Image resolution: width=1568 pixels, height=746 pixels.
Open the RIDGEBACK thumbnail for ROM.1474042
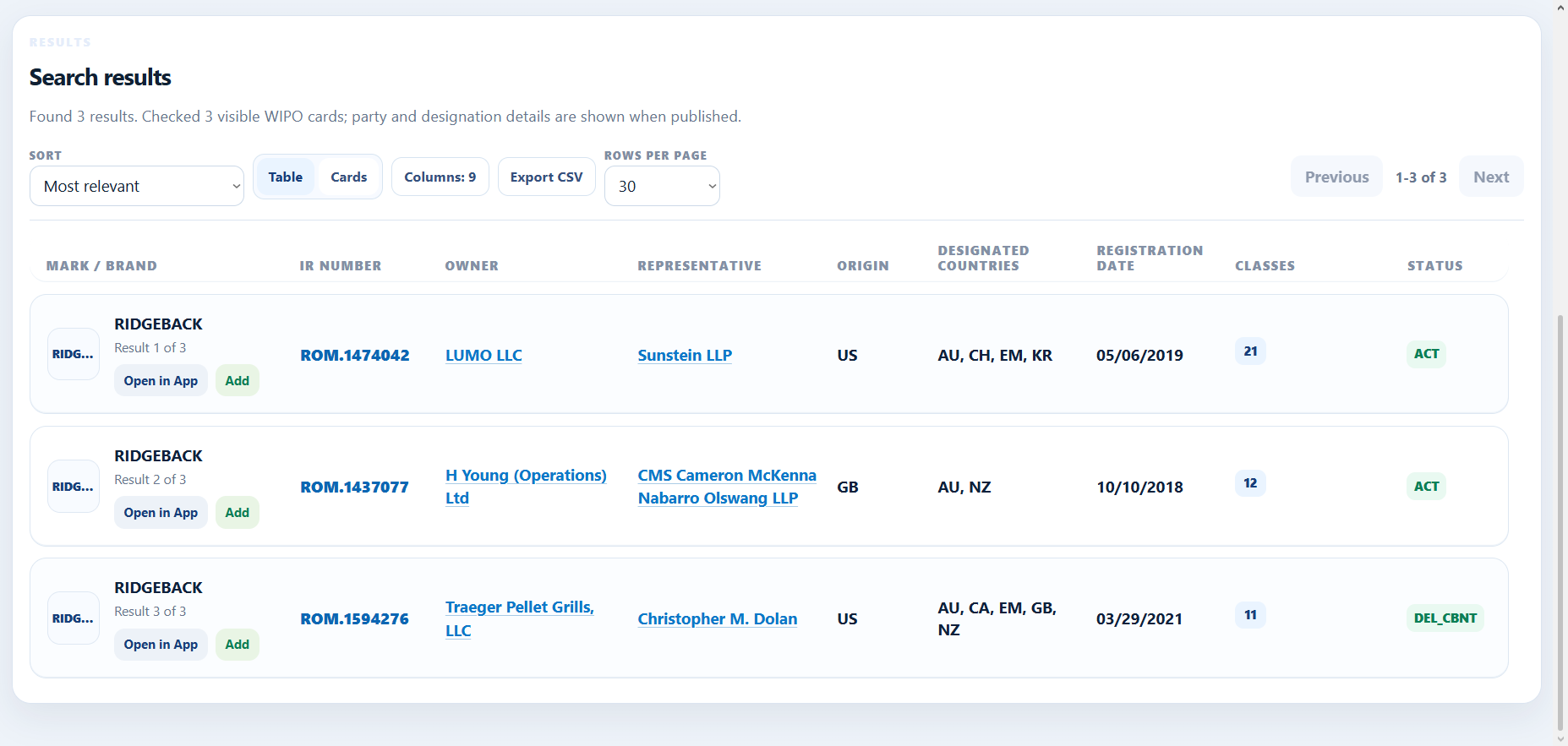(x=74, y=354)
